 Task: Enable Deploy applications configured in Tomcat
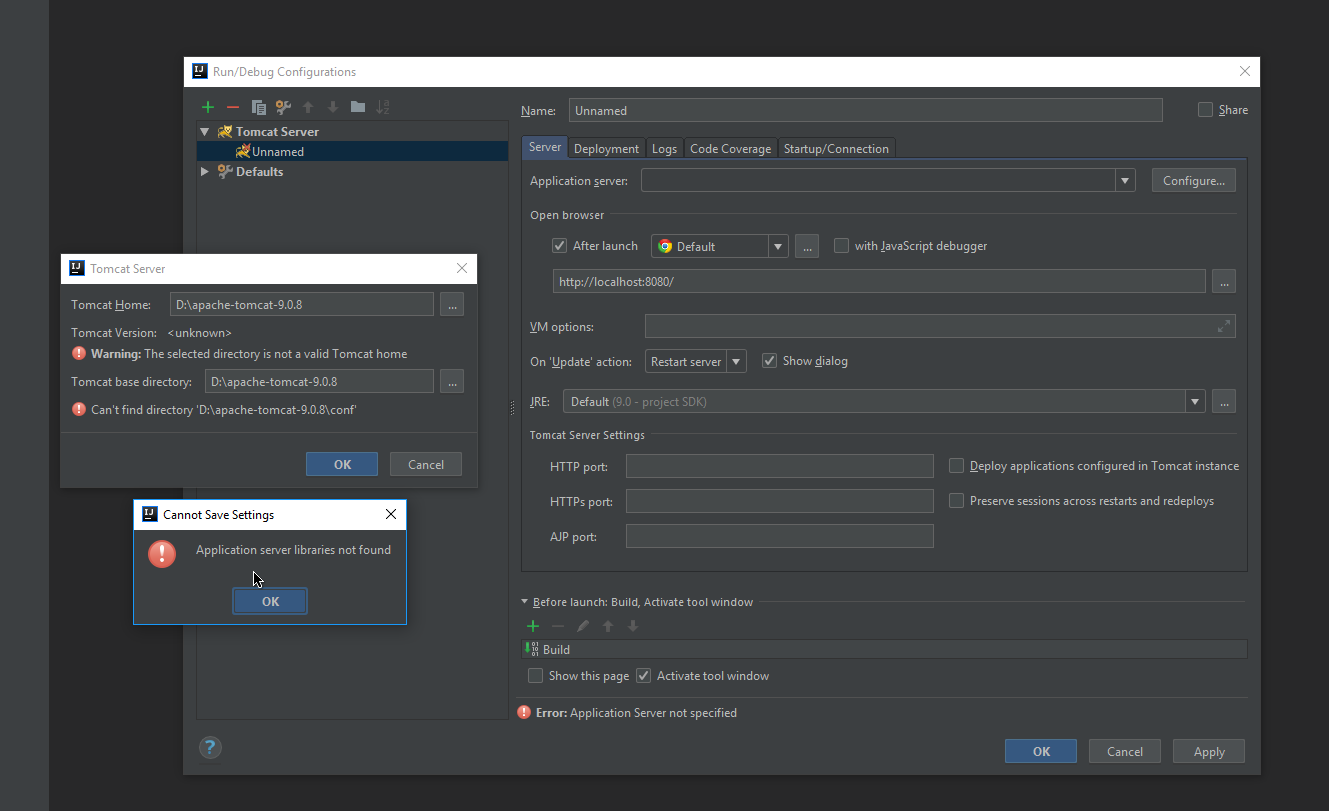tap(956, 466)
